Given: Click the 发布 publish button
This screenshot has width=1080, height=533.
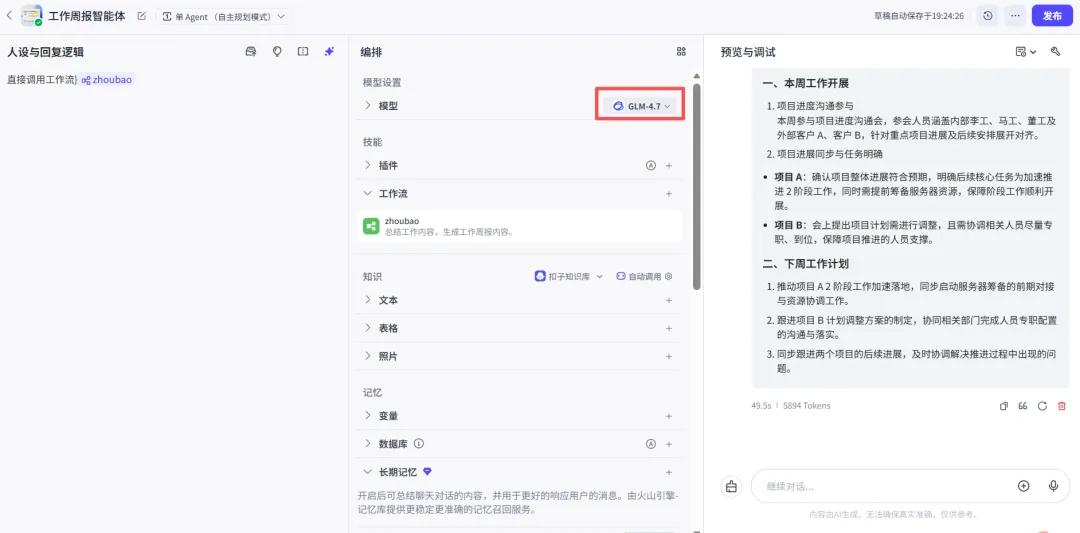Looking at the screenshot, I should (x=1052, y=16).
